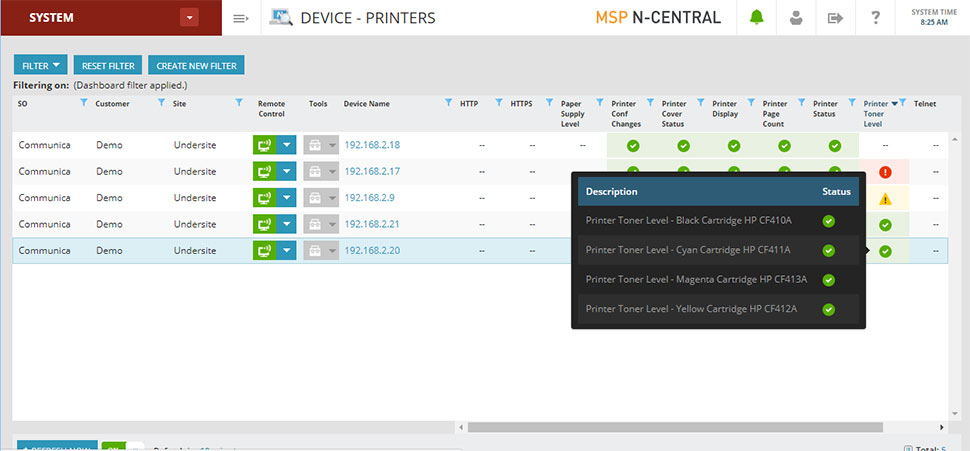Screen dimensions: 970x451
Task: Click the sign-out arrow icon
Action: pos(835,18)
